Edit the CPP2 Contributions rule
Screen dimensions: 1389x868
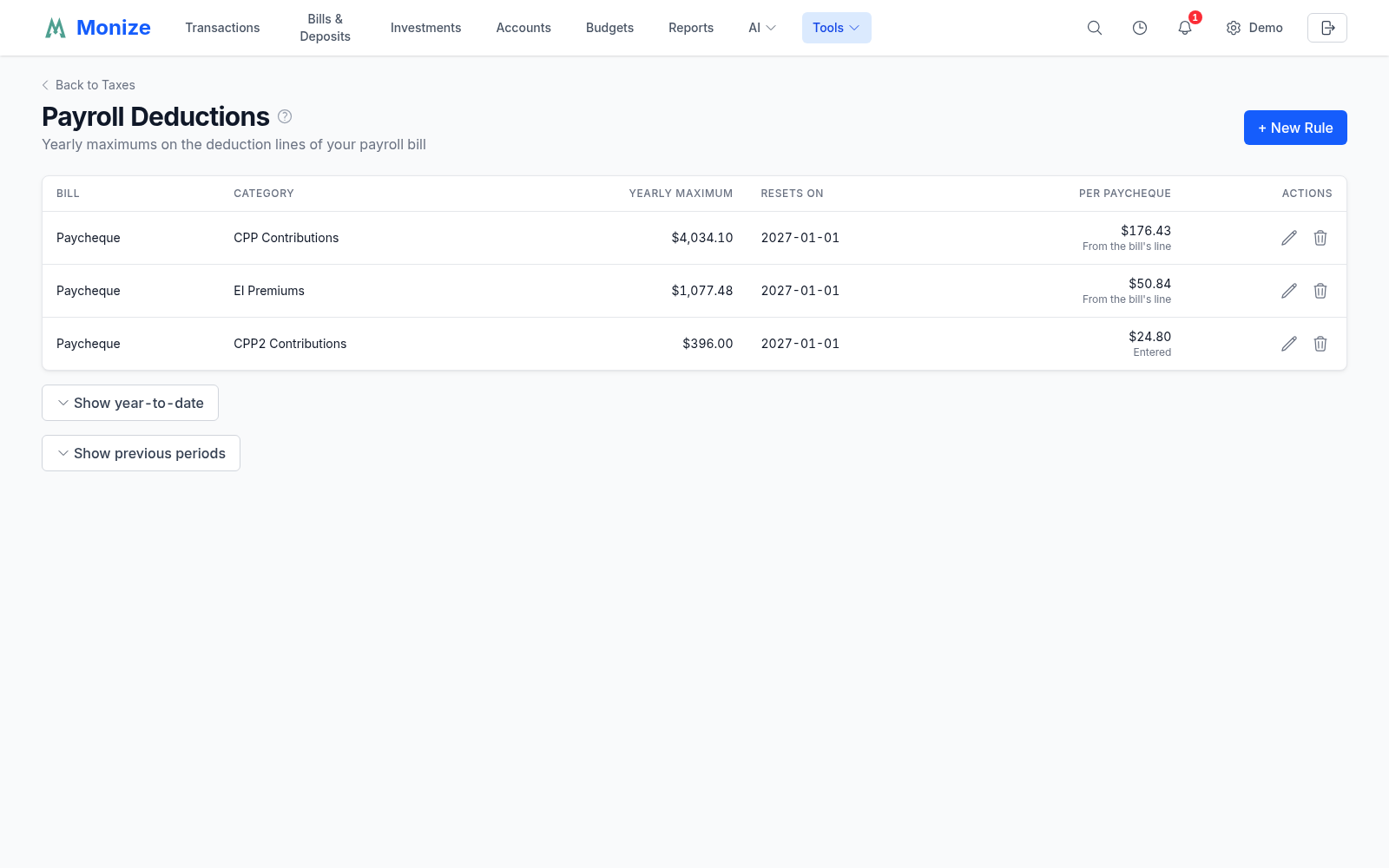point(1289,344)
